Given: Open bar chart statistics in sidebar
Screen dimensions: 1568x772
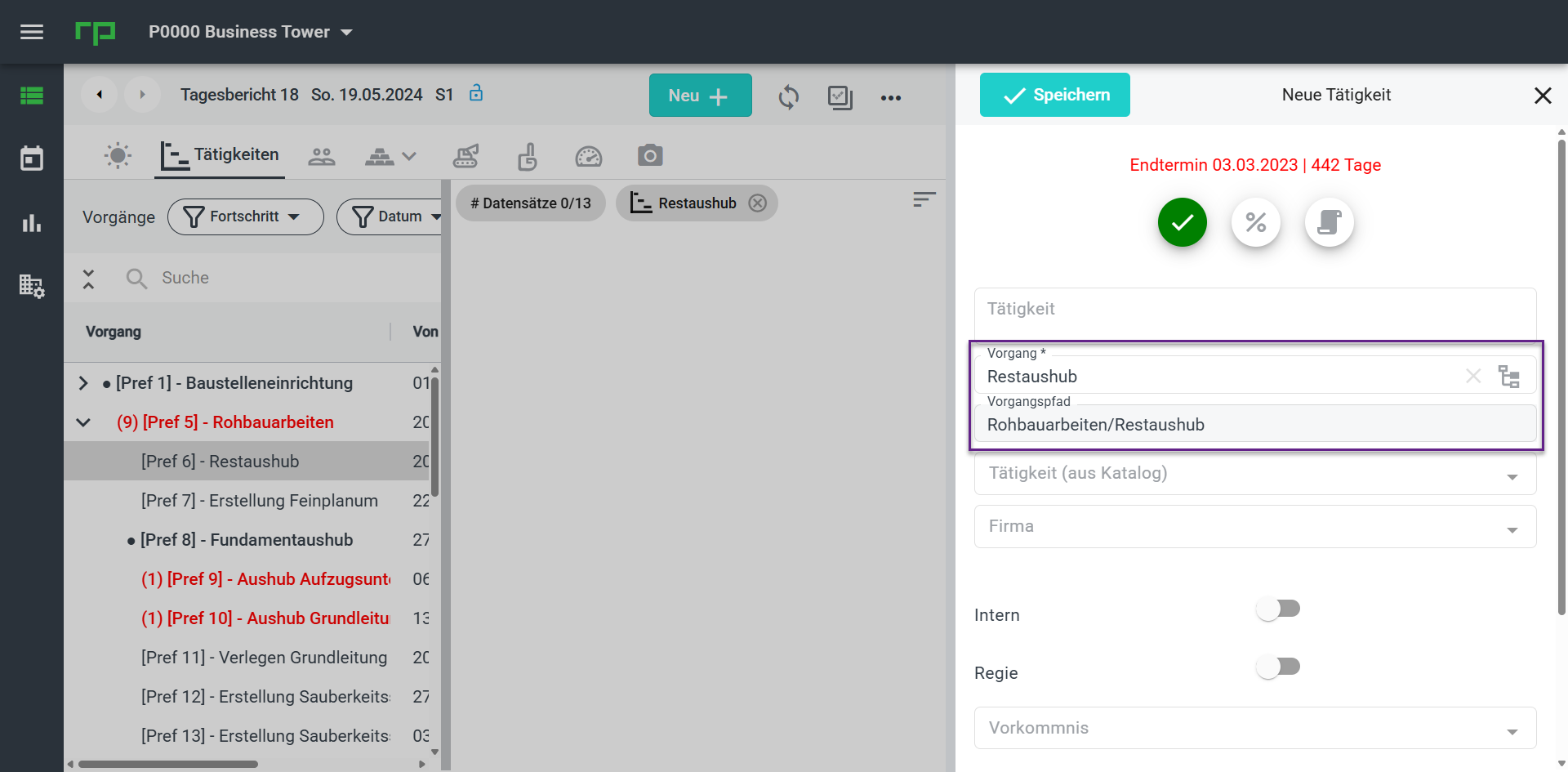Looking at the screenshot, I should (32, 222).
